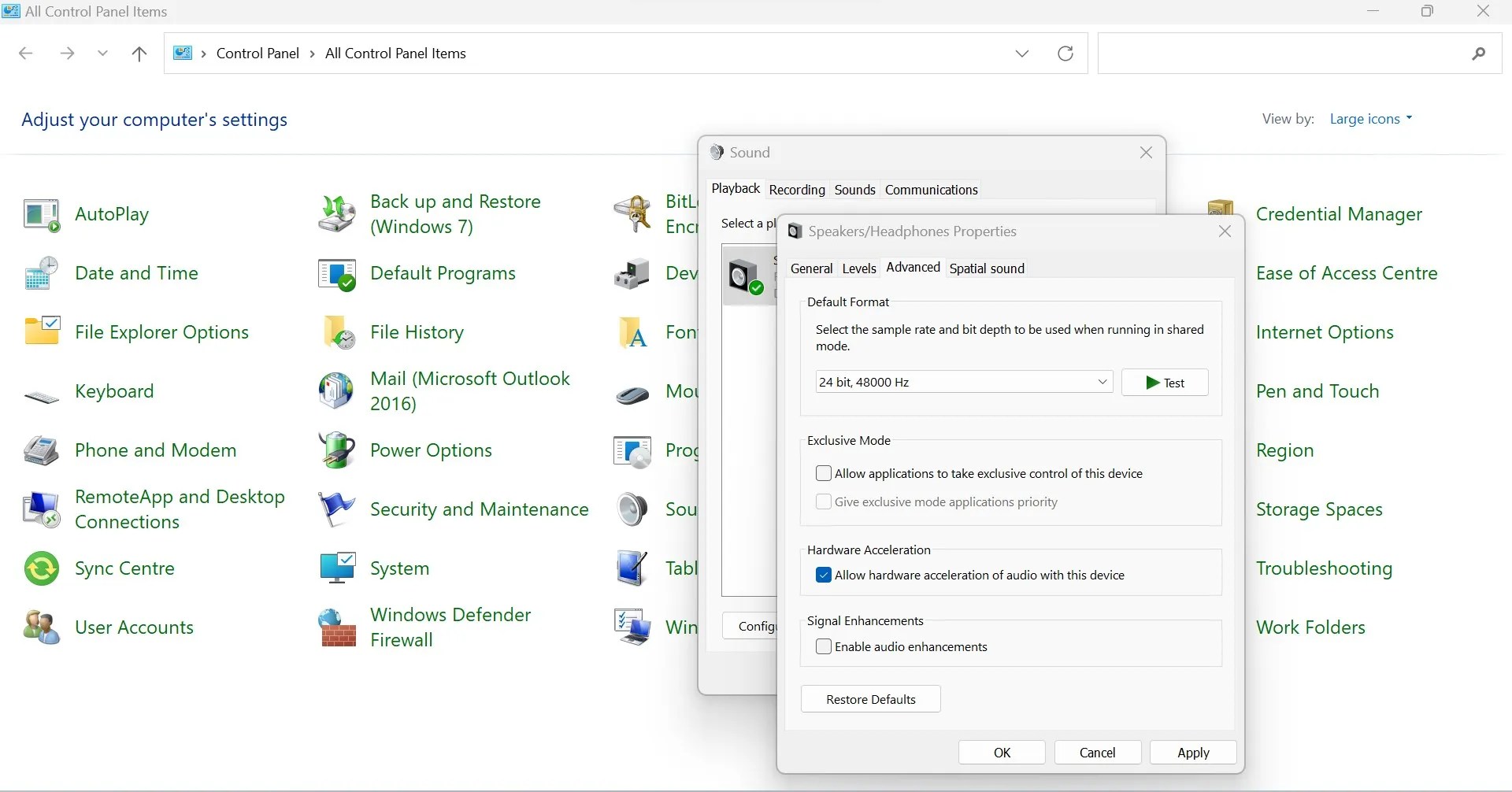This screenshot has height=792, width=1512.
Task: Open the AutoPlay icon
Action: [42, 214]
